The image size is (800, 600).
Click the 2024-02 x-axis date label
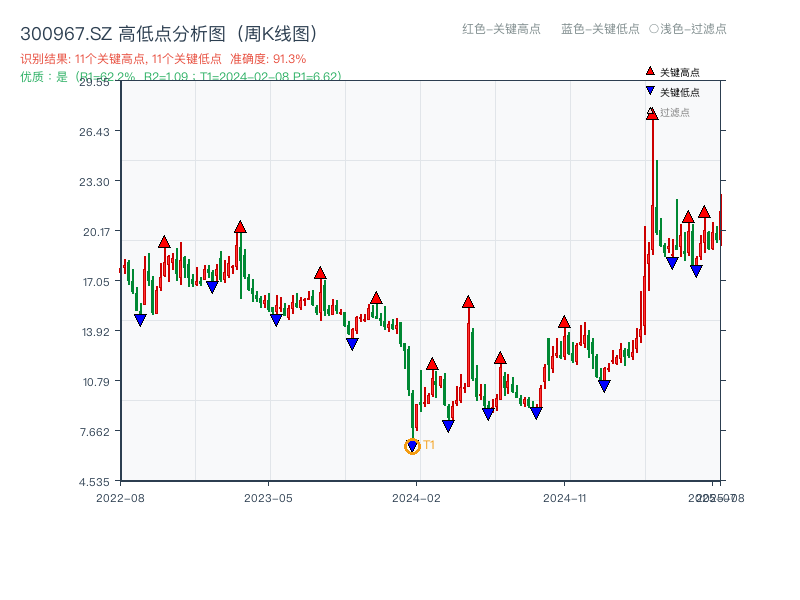[x=416, y=498]
